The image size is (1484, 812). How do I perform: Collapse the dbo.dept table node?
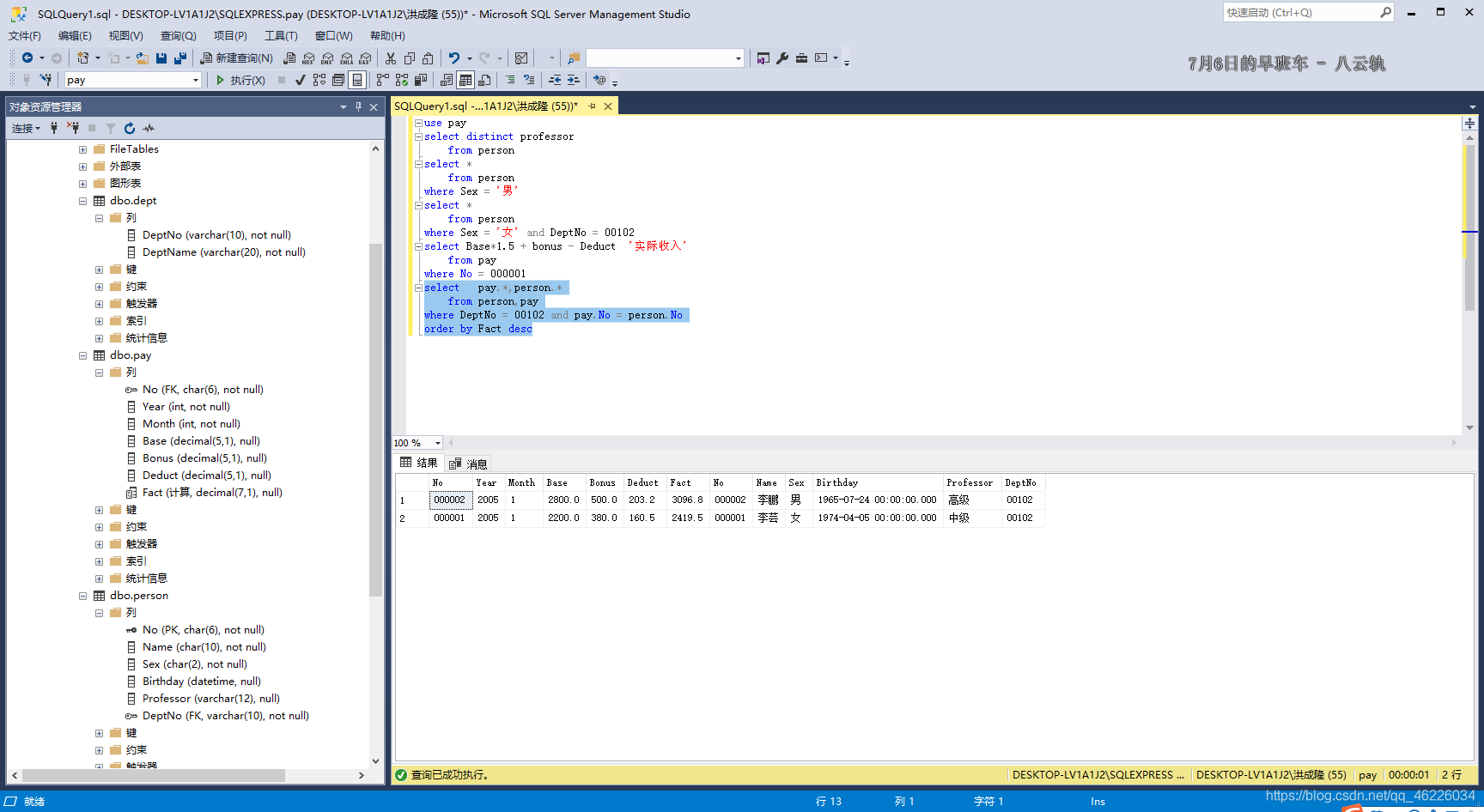pyautogui.click(x=83, y=201)
